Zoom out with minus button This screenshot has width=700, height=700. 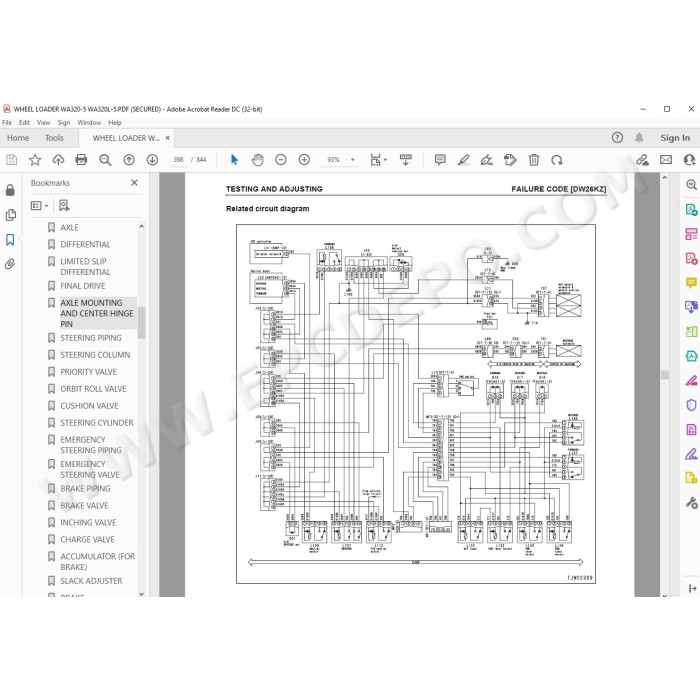click(281, 159)
